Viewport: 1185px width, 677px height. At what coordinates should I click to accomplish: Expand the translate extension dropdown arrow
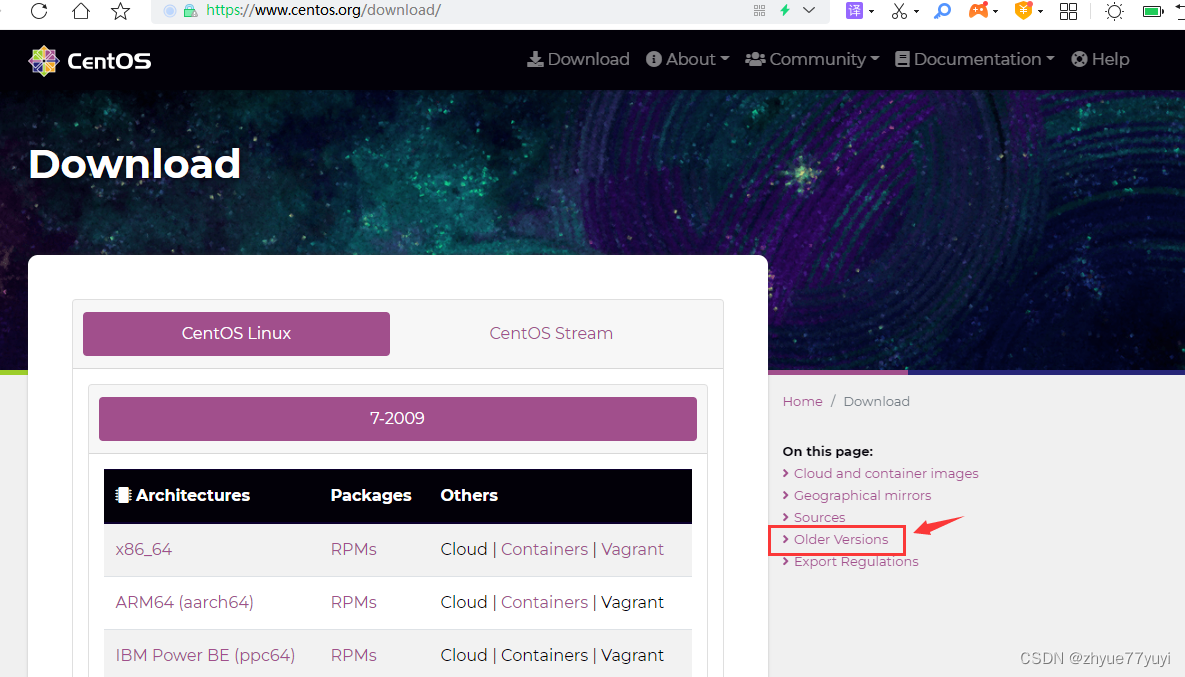click(871, 11)
